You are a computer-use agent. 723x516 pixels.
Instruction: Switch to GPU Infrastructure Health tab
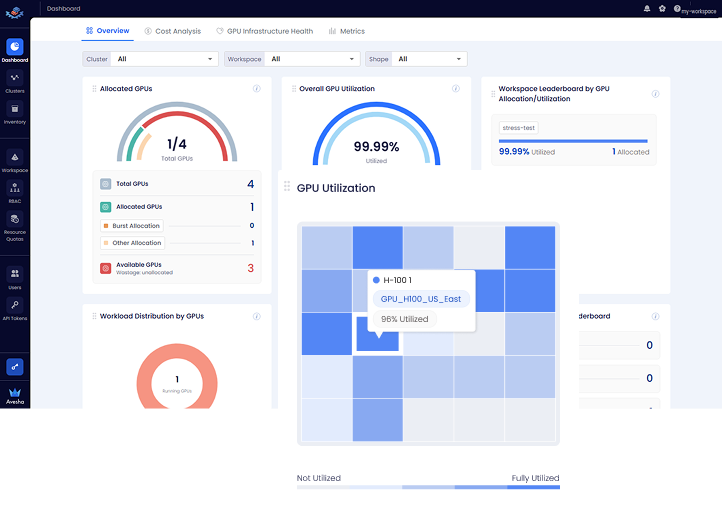(x=264, y=31)
